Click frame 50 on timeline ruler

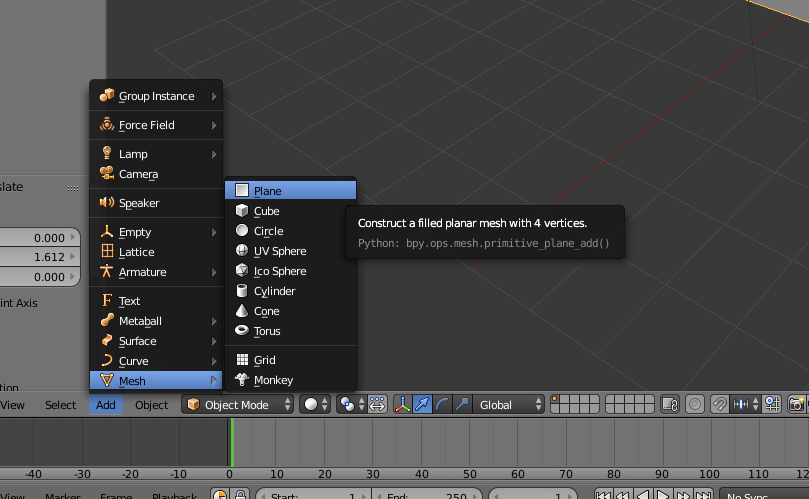(470, 474)
